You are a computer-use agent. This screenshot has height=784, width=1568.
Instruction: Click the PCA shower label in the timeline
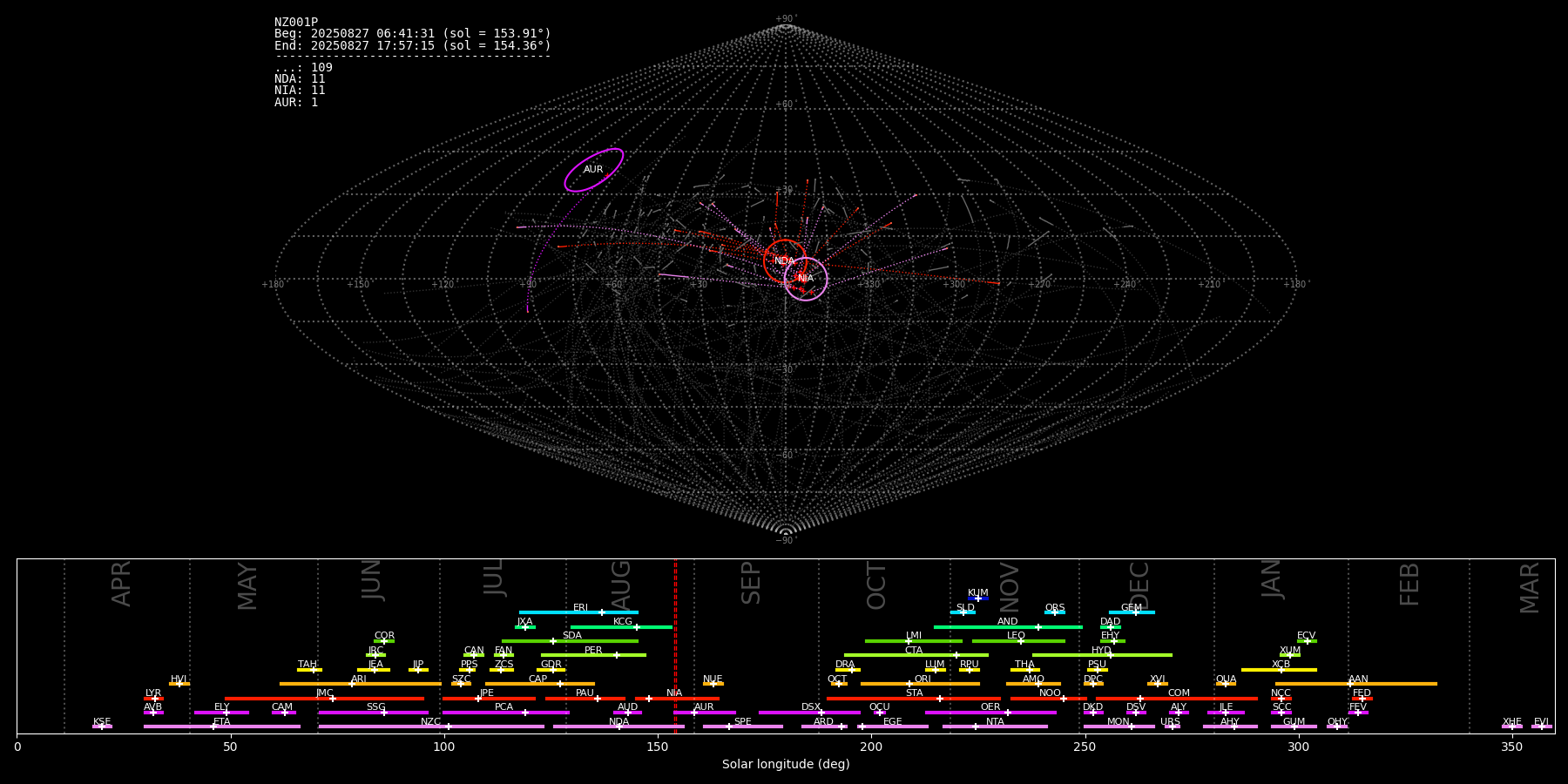pos(504,707)
